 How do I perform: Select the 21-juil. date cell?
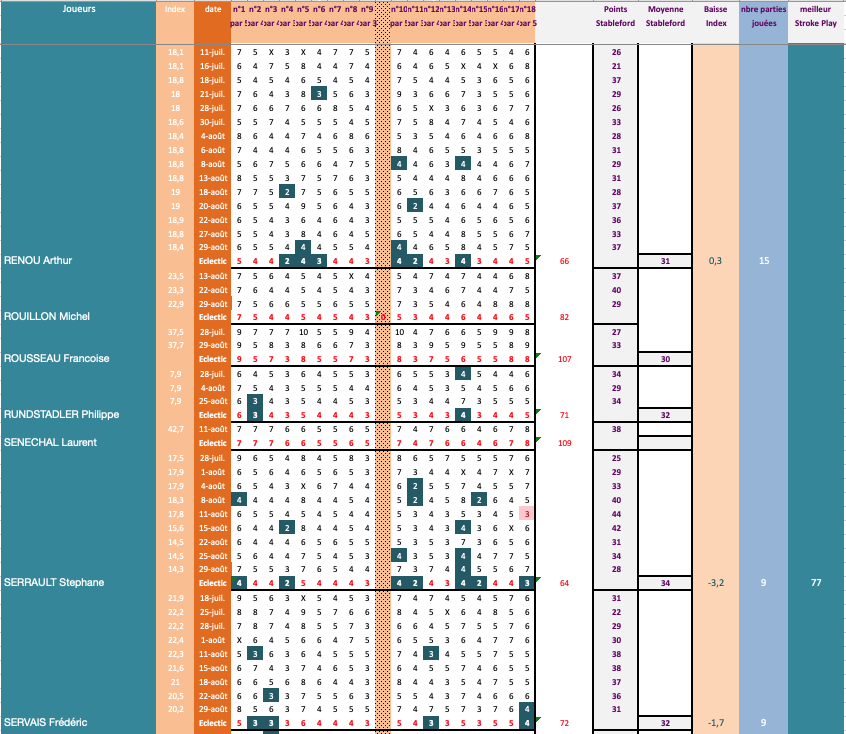pos(213,94)
